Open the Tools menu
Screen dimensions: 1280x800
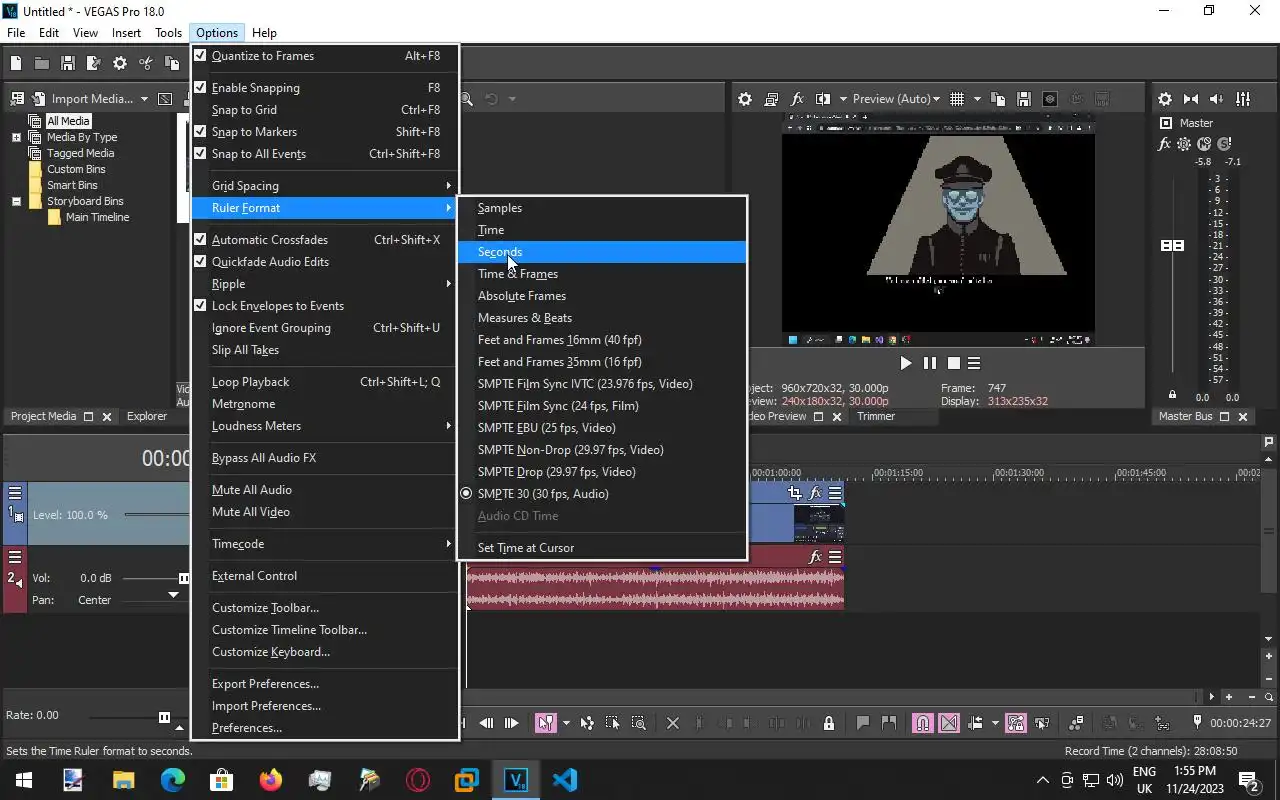click(x=168, y=33)
